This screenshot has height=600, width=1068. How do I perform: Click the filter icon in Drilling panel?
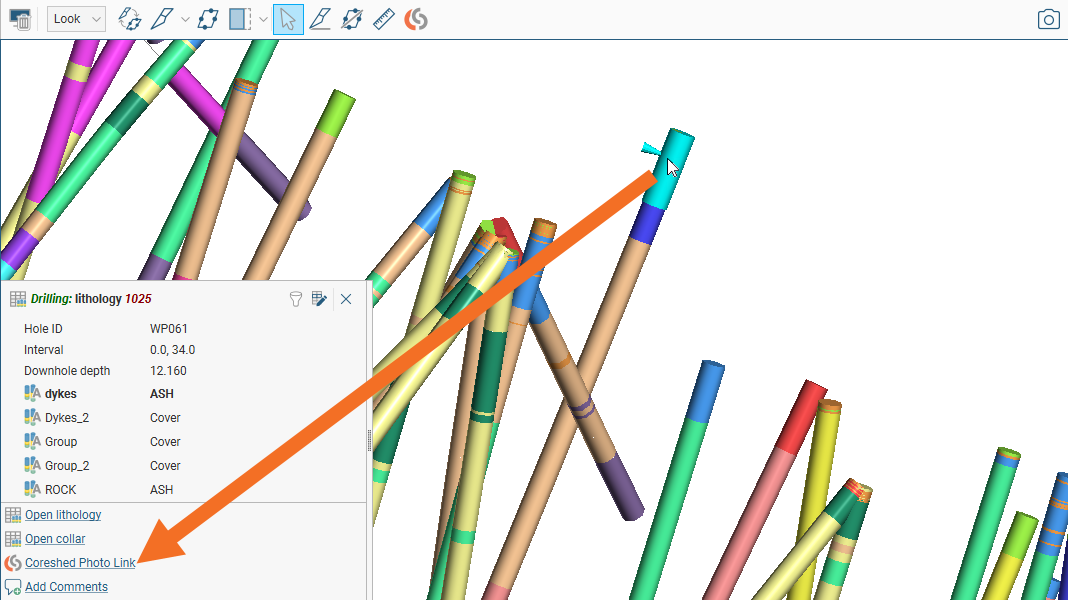coord(296,299)
